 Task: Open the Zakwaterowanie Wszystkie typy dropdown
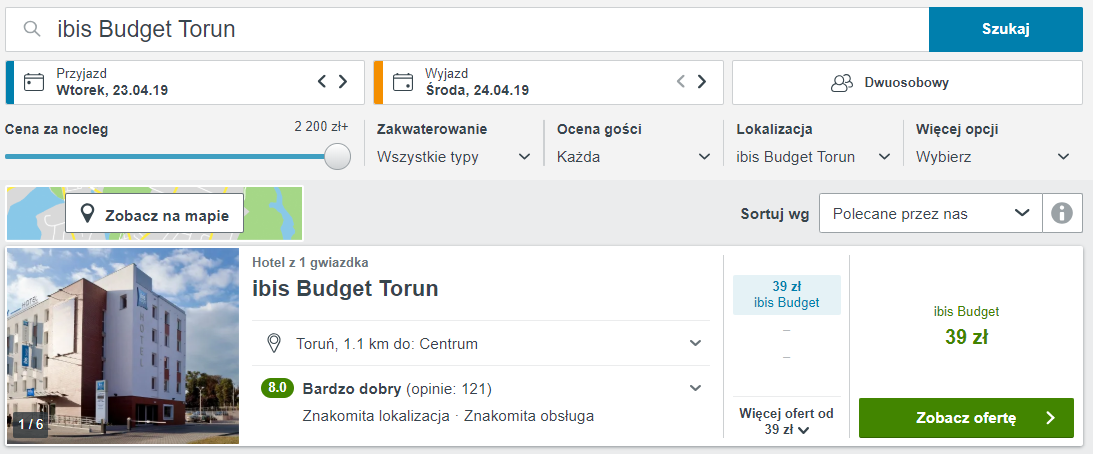pyautogui.click(x=454, y=157)
